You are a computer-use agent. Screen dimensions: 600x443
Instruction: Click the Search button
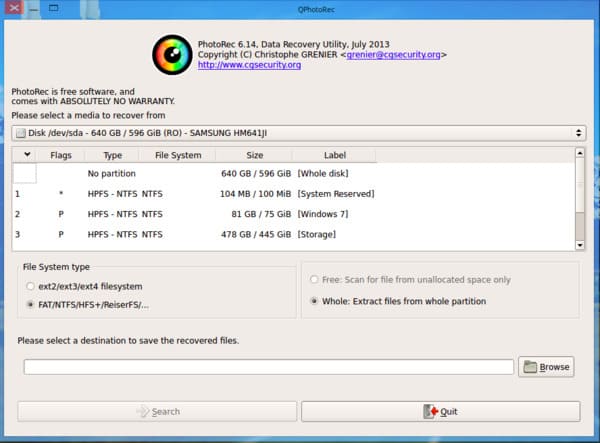point(157,412)
